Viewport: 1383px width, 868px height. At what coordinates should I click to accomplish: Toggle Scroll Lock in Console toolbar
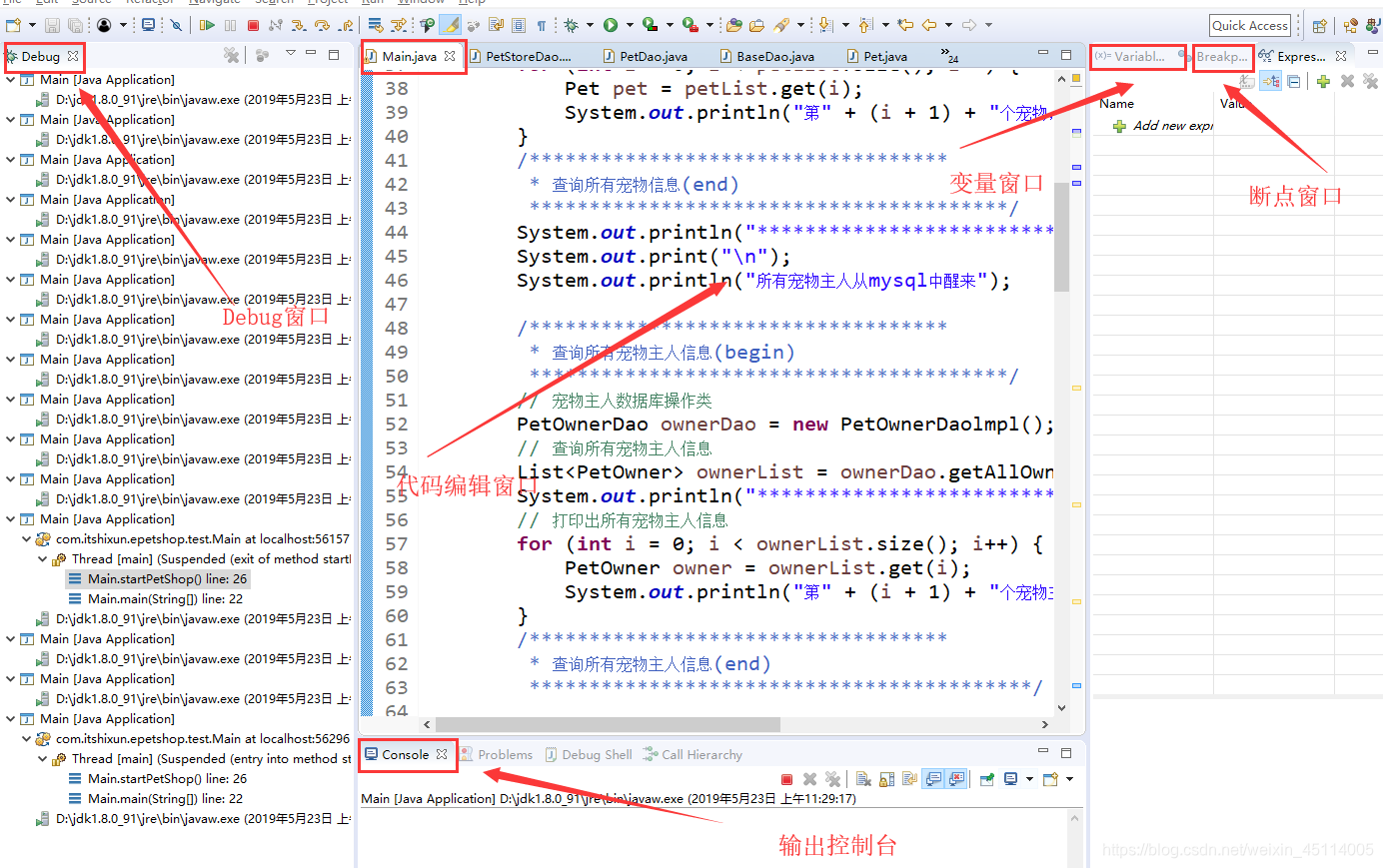tap(887, 779)
